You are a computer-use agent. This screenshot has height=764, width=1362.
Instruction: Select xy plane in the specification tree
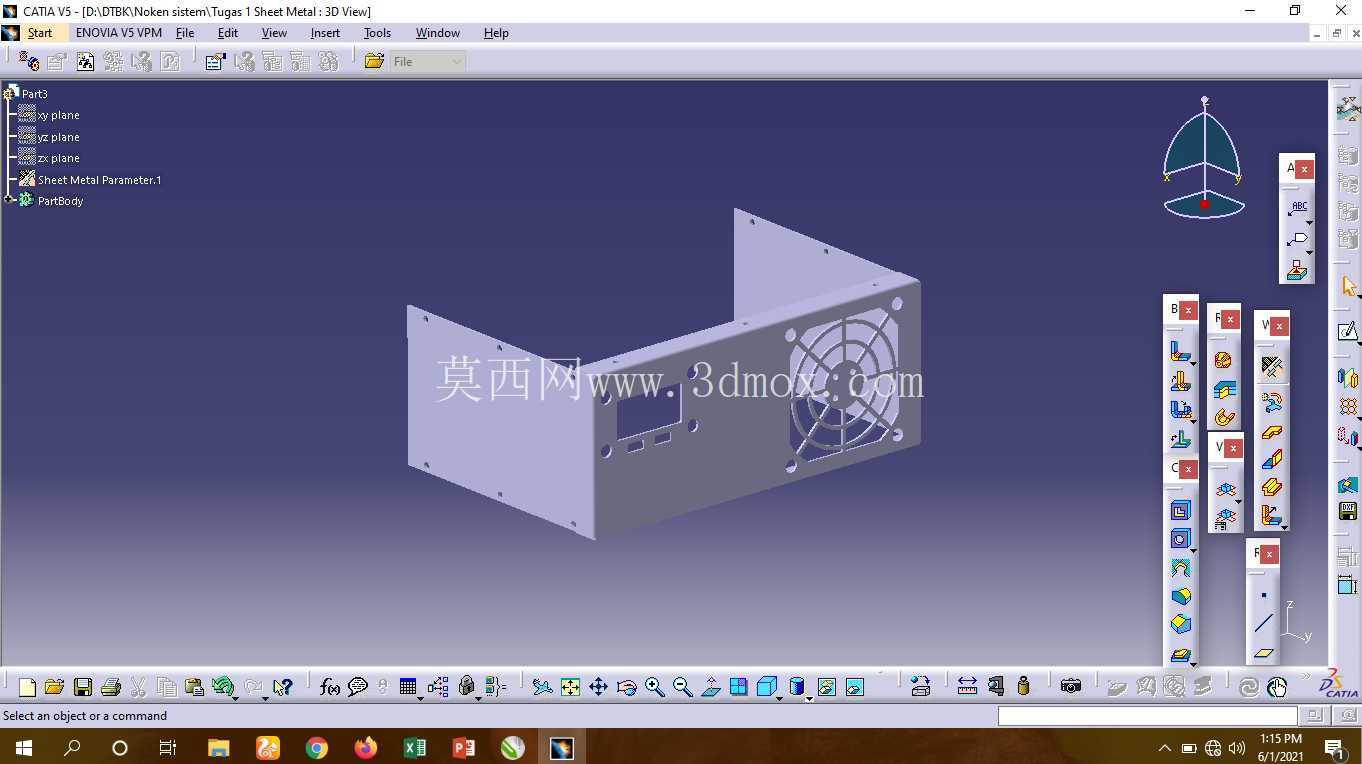58,115
